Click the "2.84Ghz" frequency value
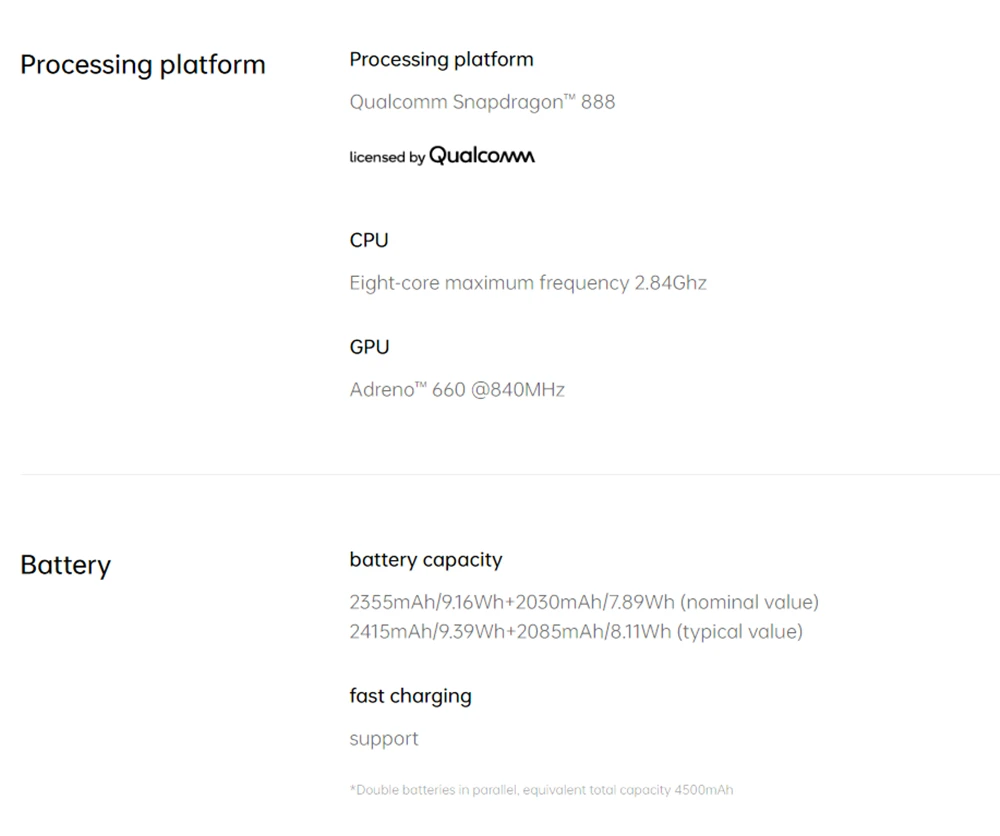Screen dimensions: 1000x836 tap(670, 283)
